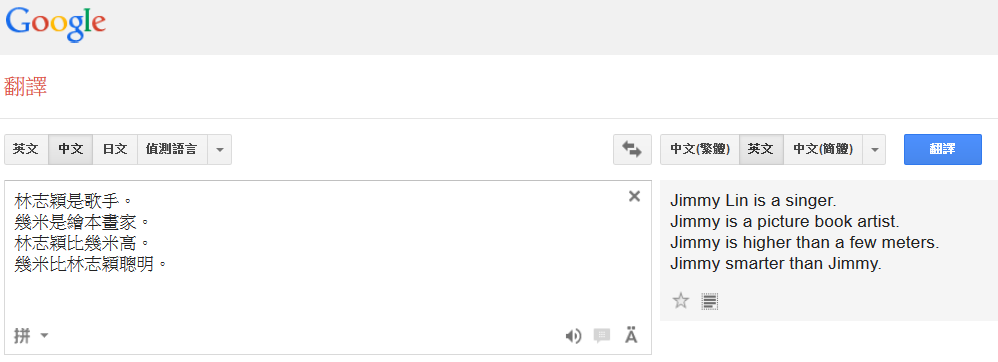Click inside the Chinese source text box
998x362 pixels.
(328, 267)
